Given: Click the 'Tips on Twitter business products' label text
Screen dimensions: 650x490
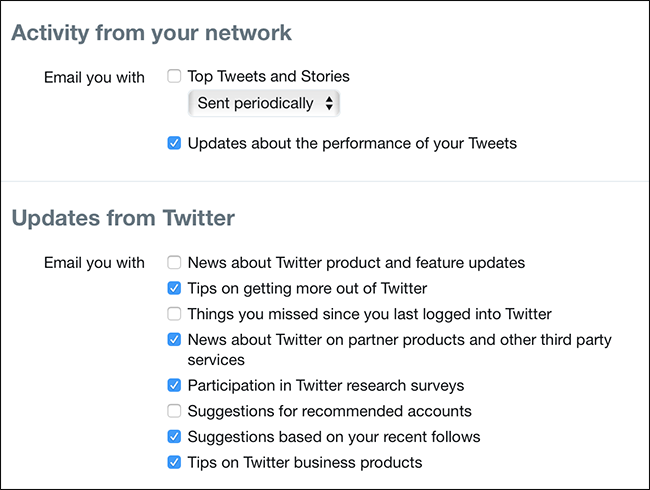Looking at the screenshot, I should click(x=305, y=462).
